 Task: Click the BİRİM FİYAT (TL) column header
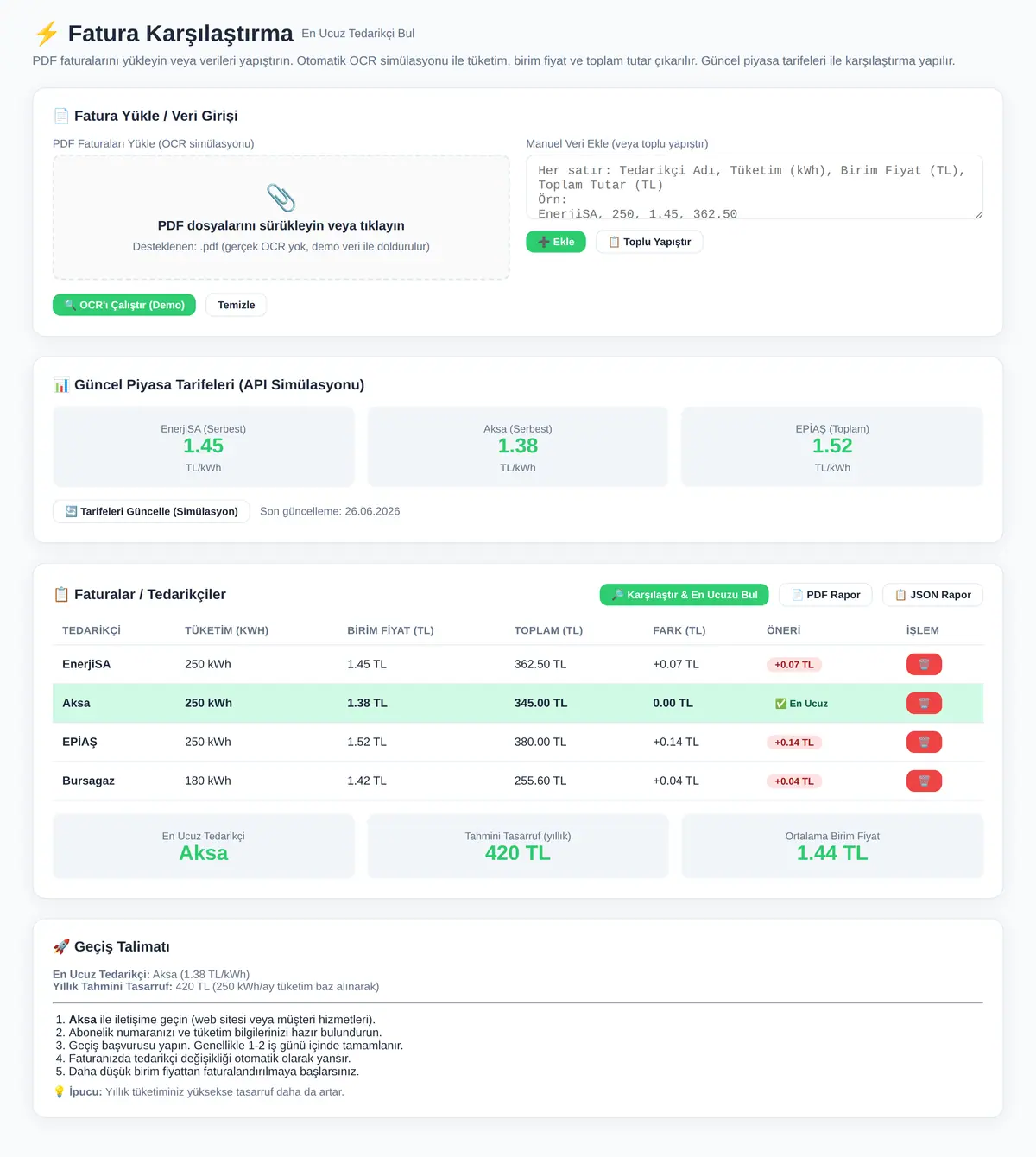390,630
